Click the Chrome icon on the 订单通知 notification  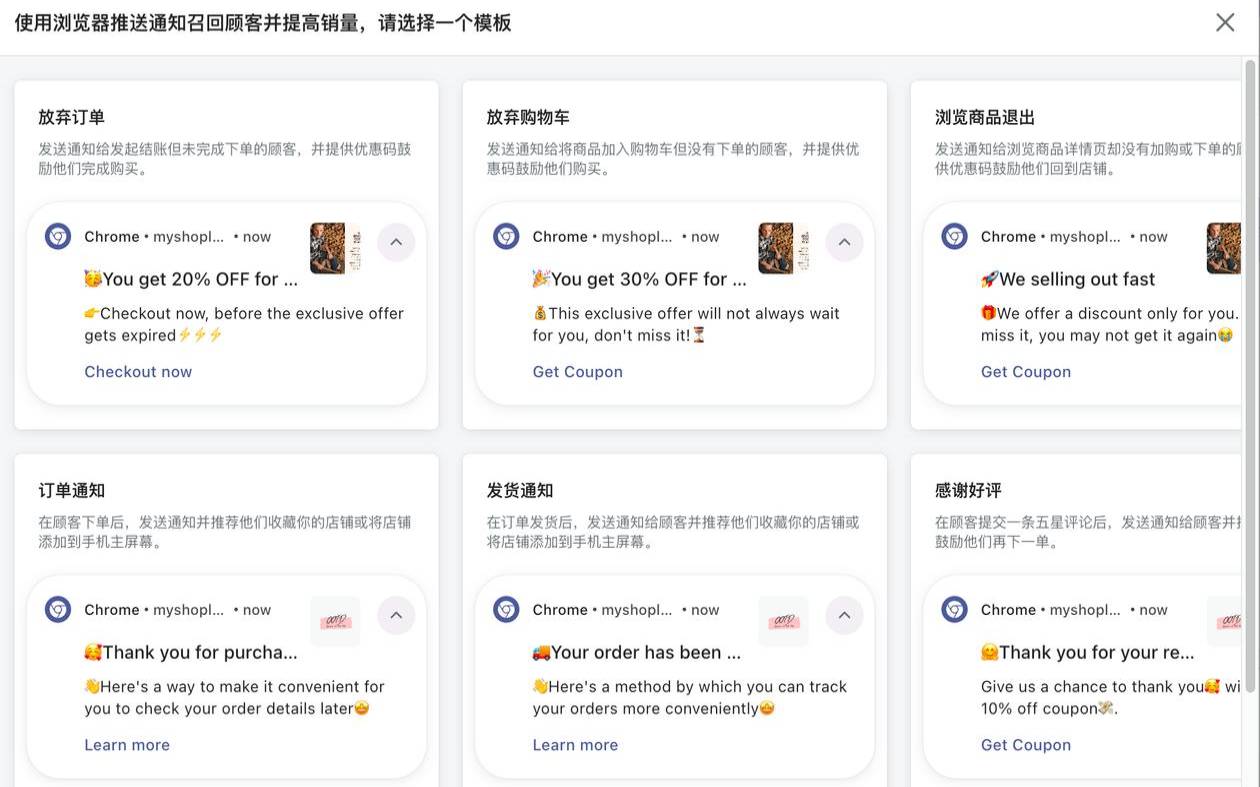(57, 609)
